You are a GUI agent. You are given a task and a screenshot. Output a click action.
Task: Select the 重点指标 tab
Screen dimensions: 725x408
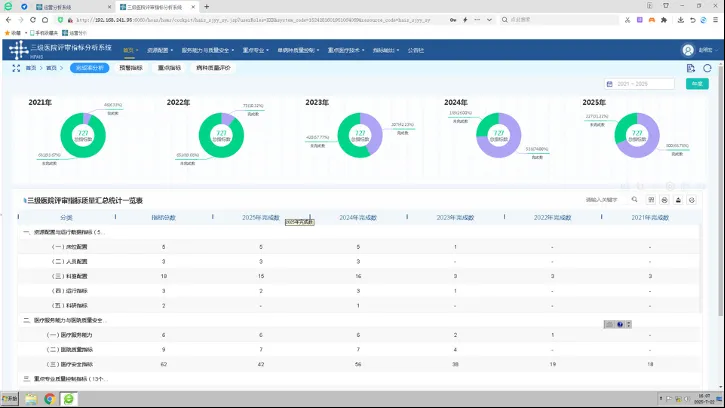point(169,68)
